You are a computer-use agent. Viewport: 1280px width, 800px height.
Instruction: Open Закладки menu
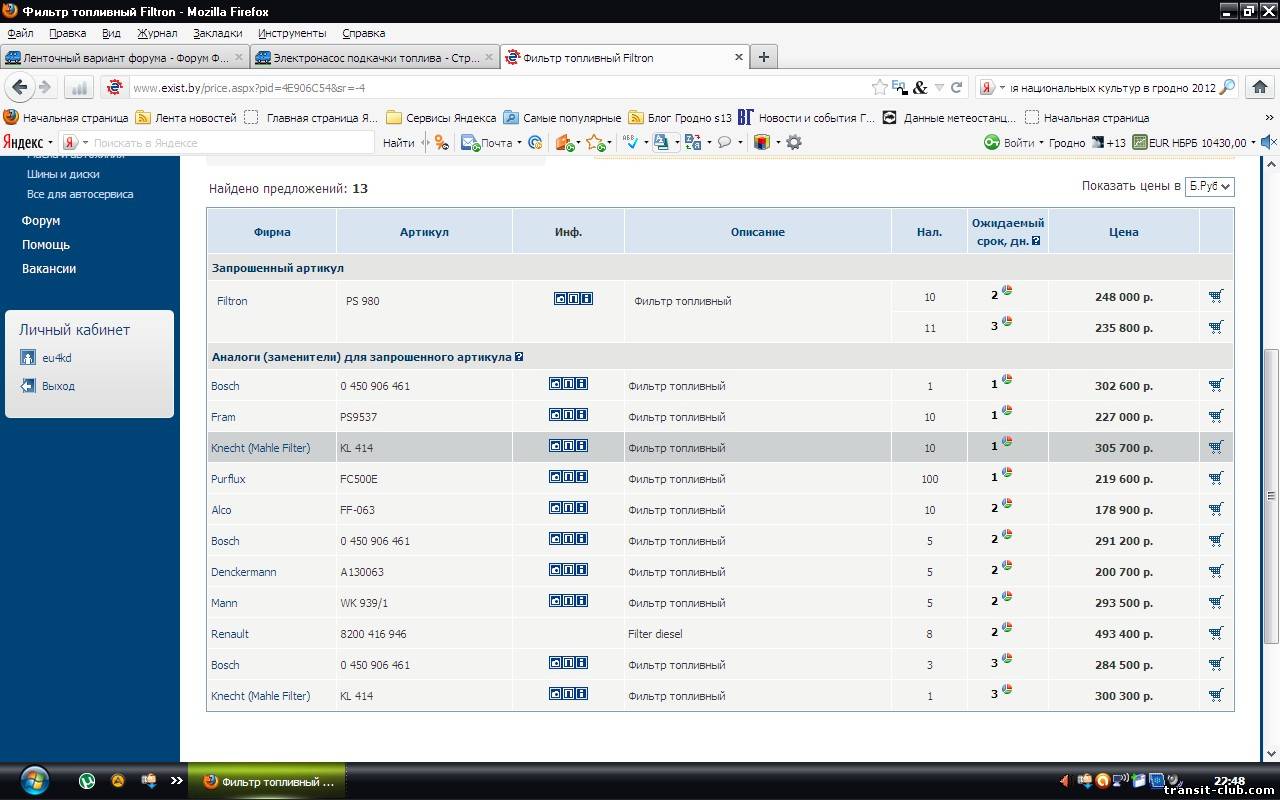click(218, 33)
